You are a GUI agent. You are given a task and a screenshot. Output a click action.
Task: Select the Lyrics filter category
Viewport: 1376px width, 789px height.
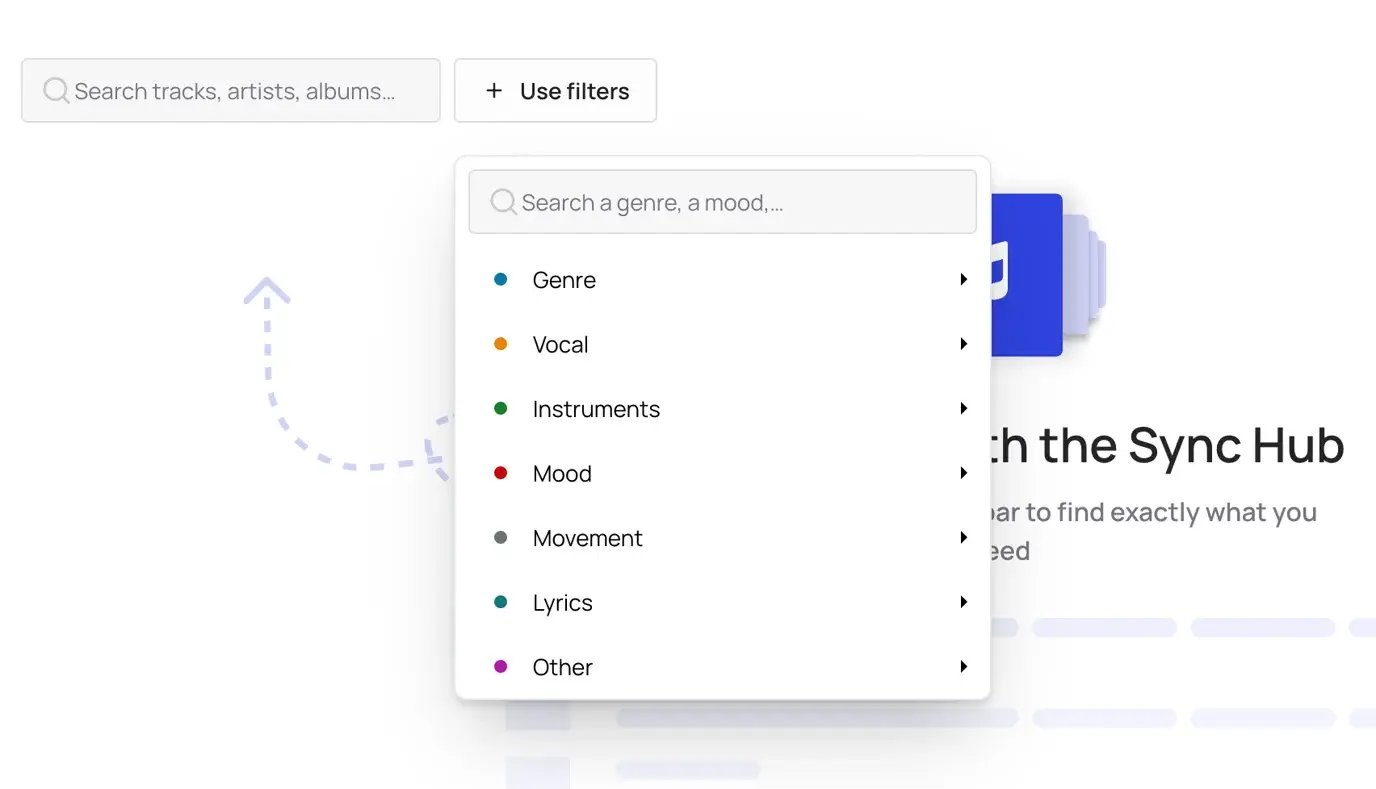coord(722,603)
